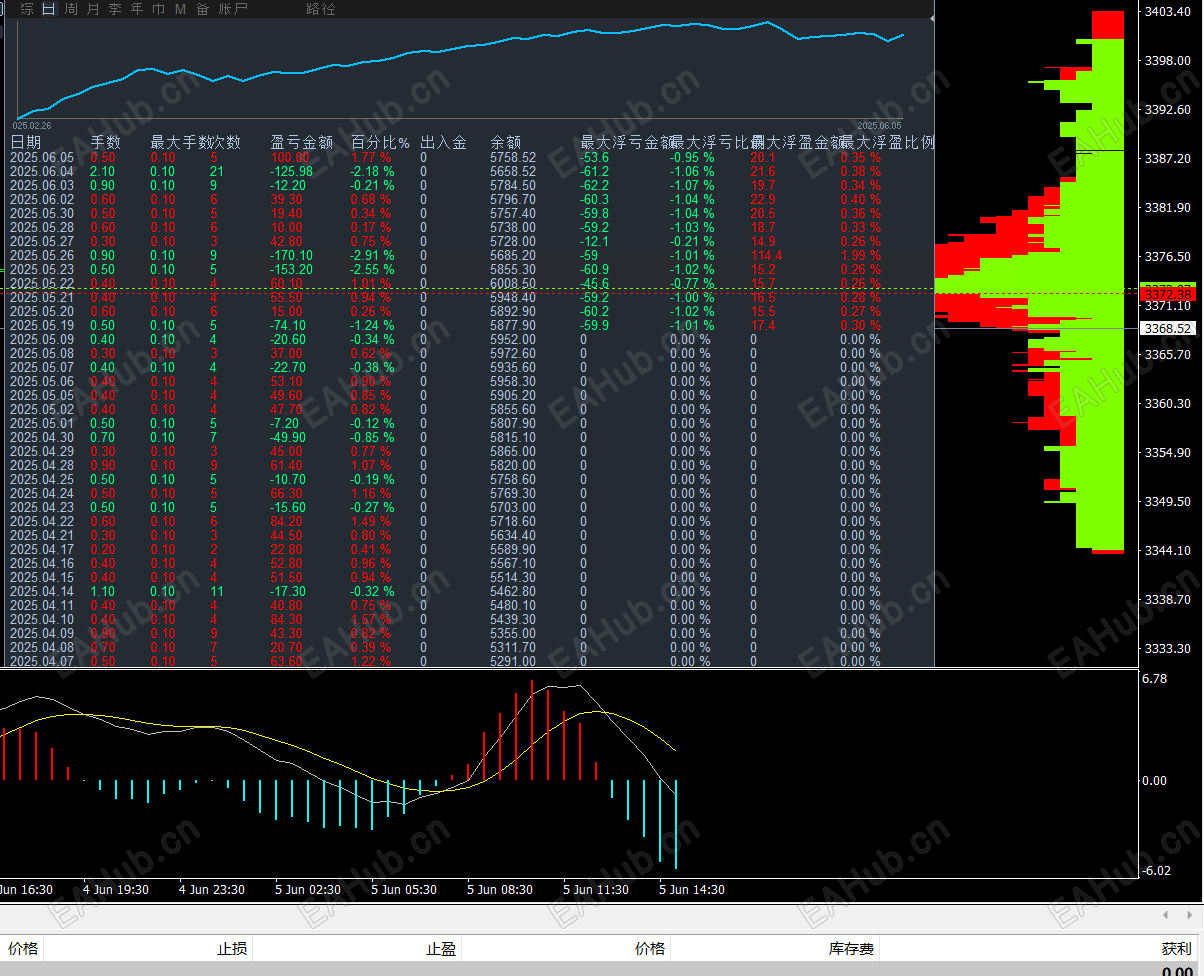Click the 5 Jun 14:30 time label
Image resolution: width=1204 pixels, height=976 pixels.
click(692, 889)
